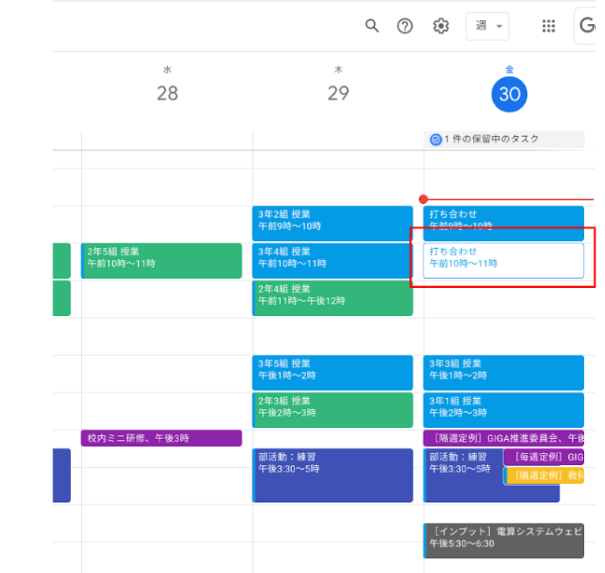Open 3年2組 授業 午前9時〜10時 event
605x573 pixels.
[332, 223]
